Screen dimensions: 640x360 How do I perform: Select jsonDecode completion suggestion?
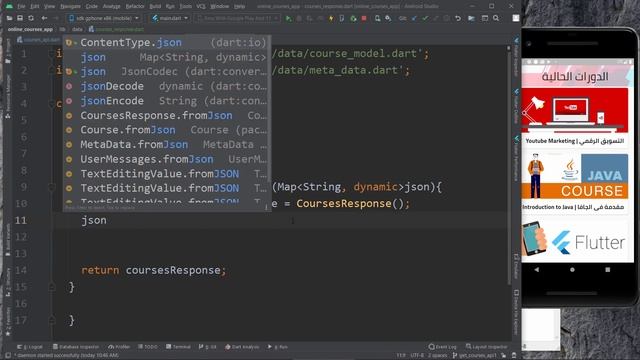click(x=167, y=87)
